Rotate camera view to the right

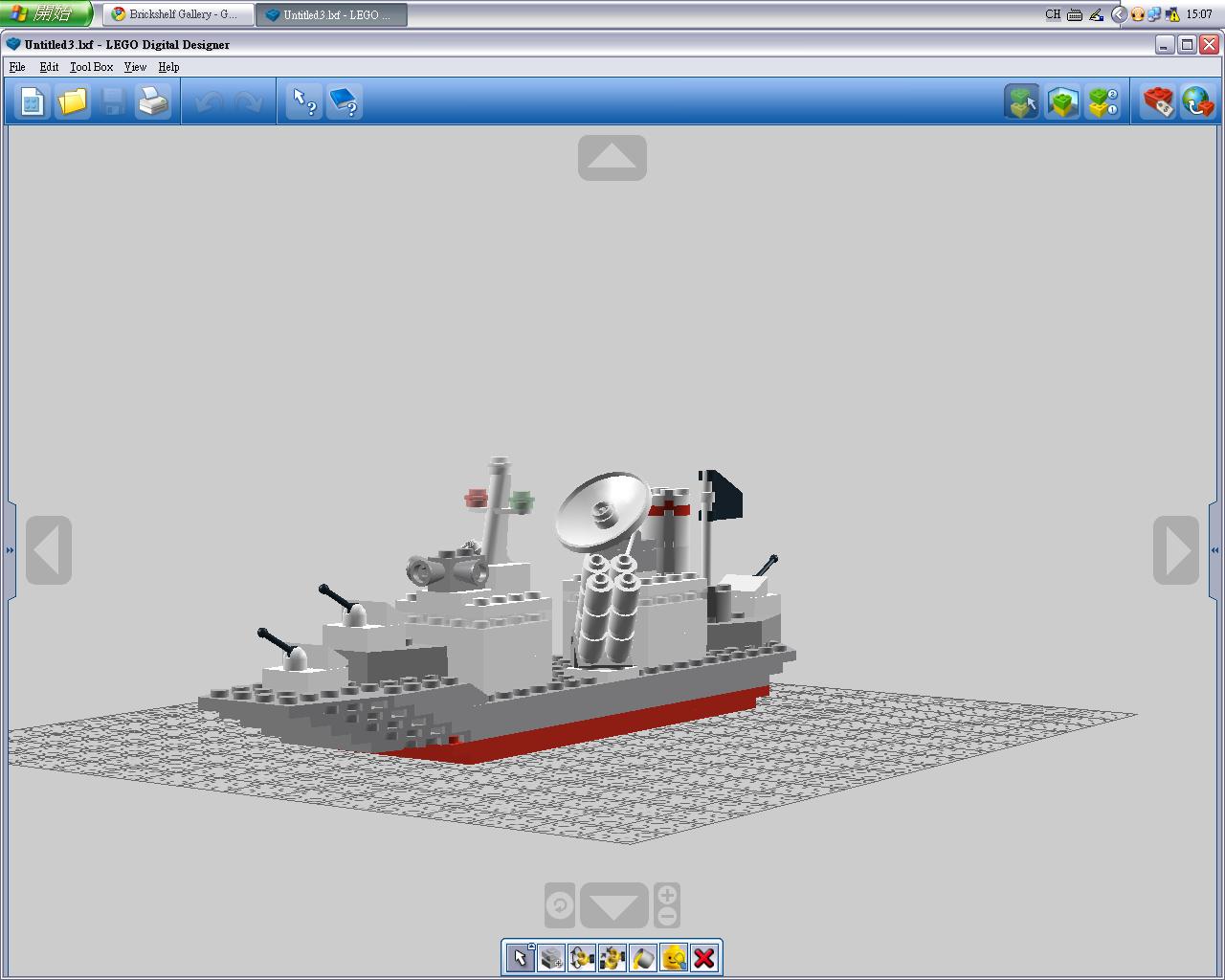point(1176,550)
